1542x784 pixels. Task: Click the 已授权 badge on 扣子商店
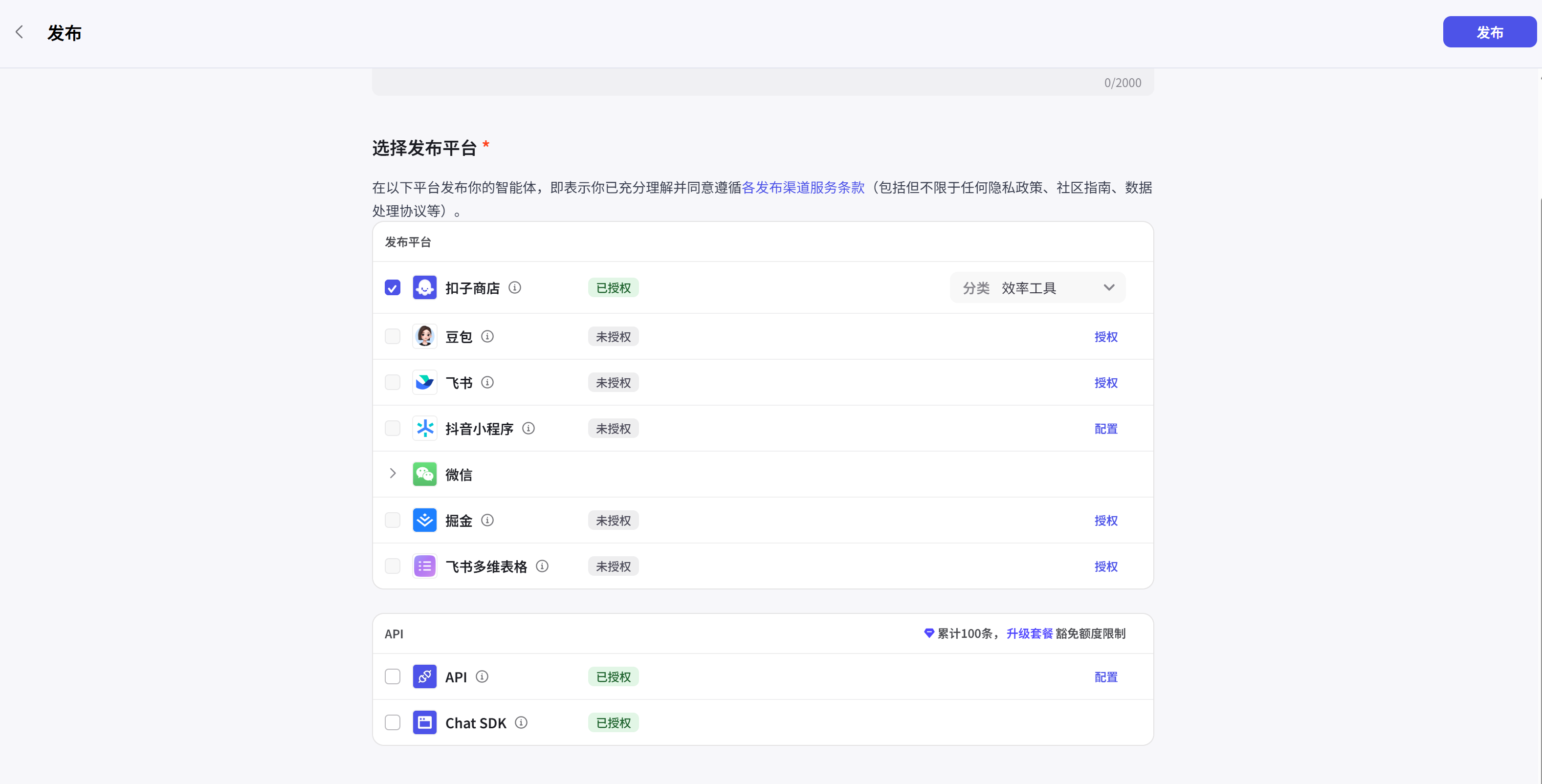(x=613, y=288)
